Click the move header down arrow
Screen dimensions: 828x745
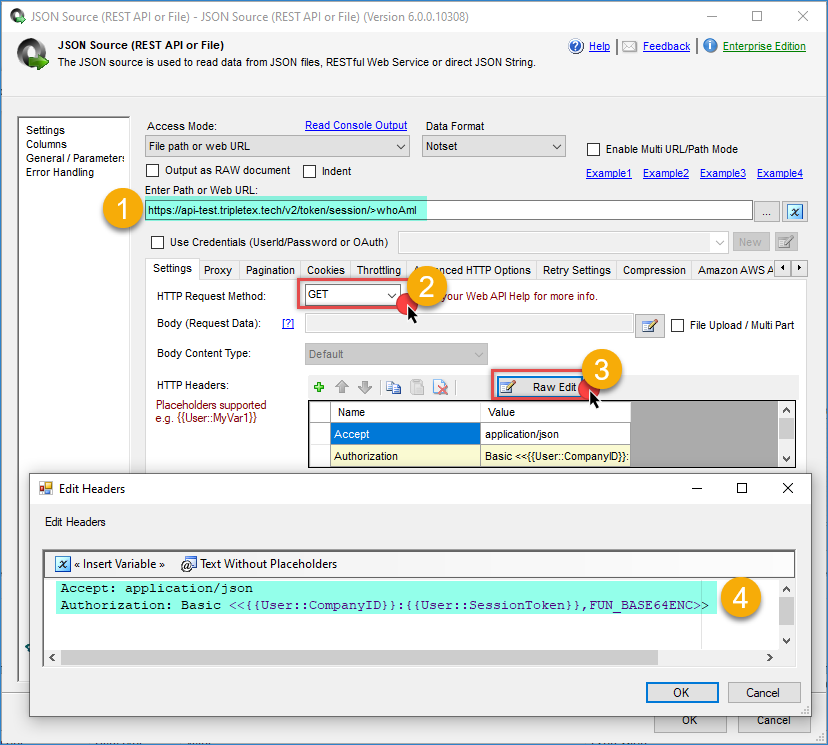365,387
